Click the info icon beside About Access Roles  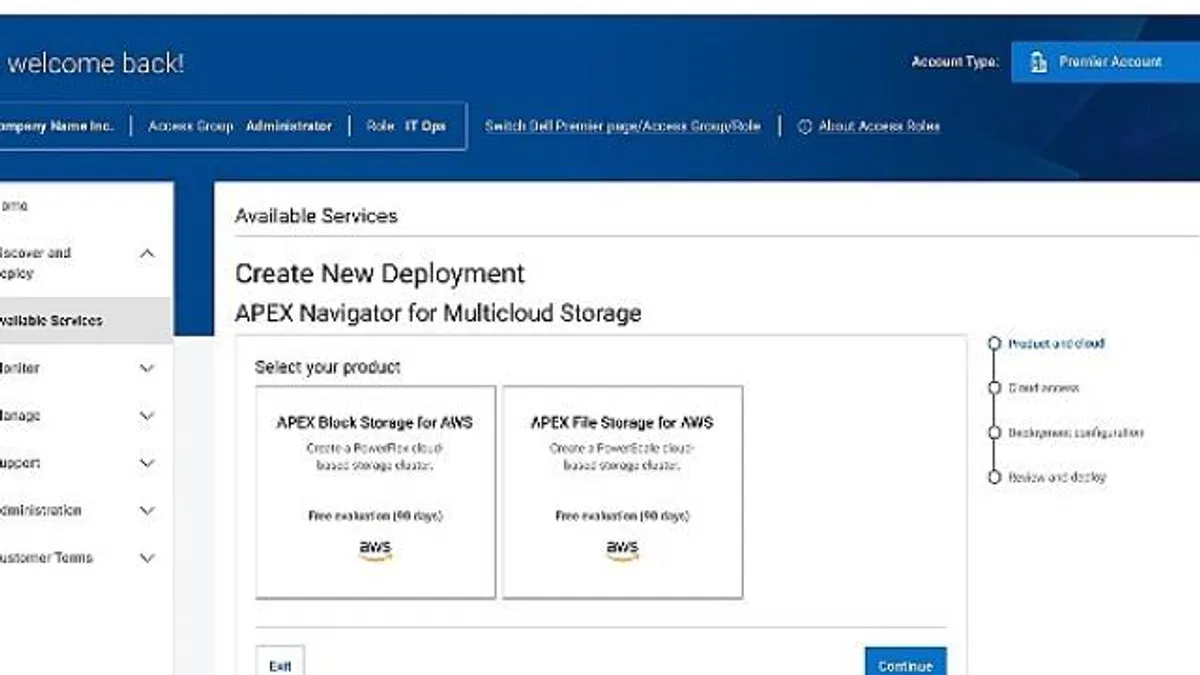pos(804,127)
